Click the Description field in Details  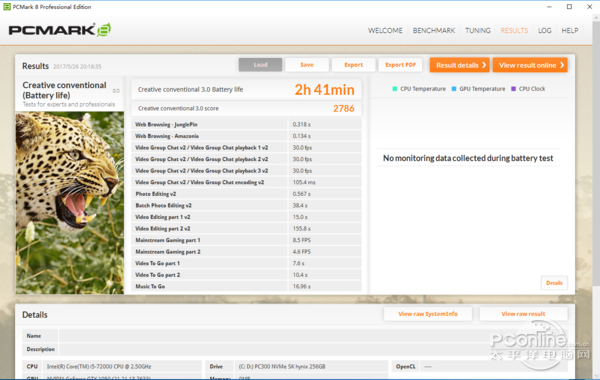(313, 349)
